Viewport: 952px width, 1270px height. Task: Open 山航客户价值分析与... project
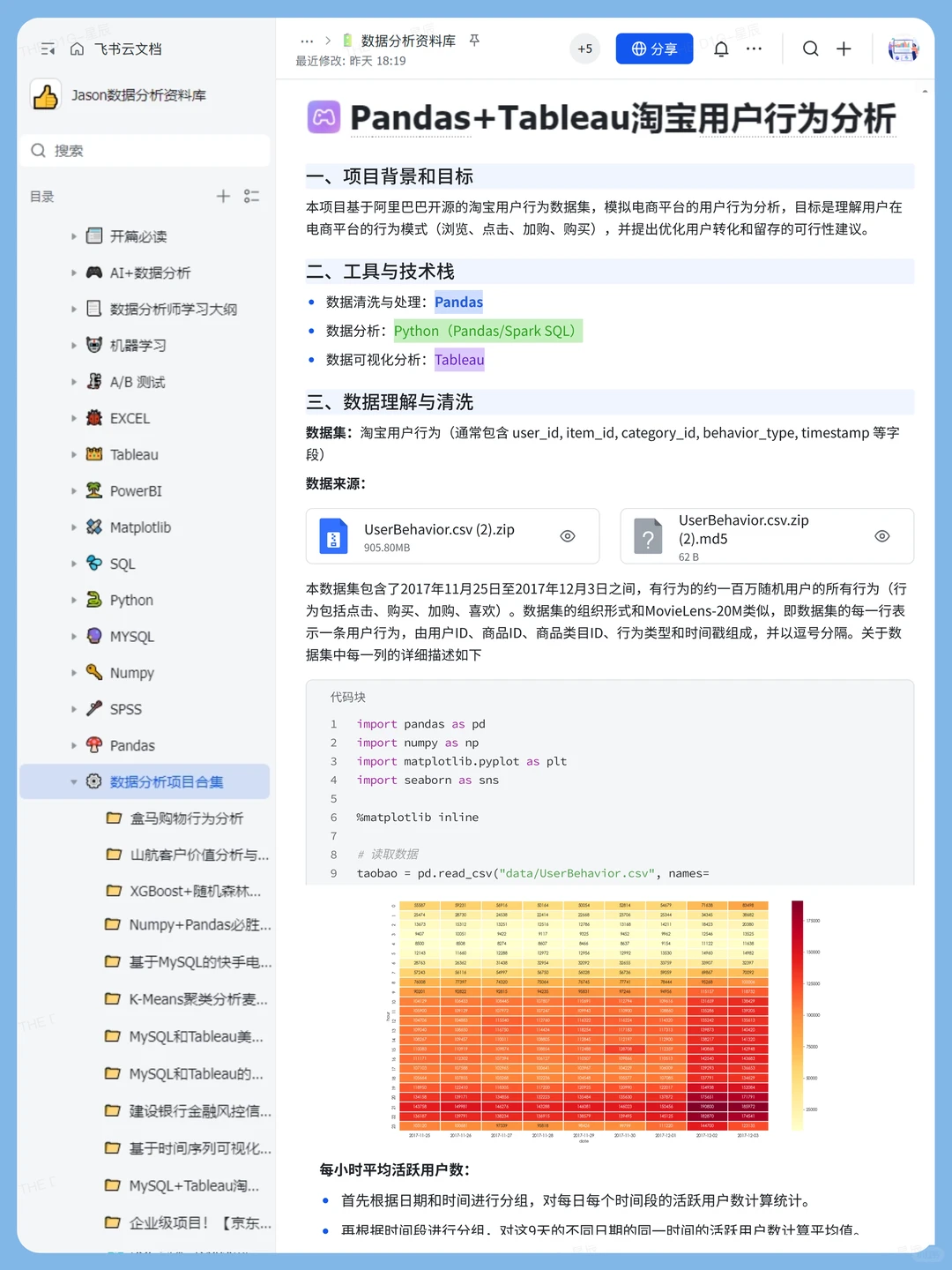pyautogui.click(x=199, y=855)
